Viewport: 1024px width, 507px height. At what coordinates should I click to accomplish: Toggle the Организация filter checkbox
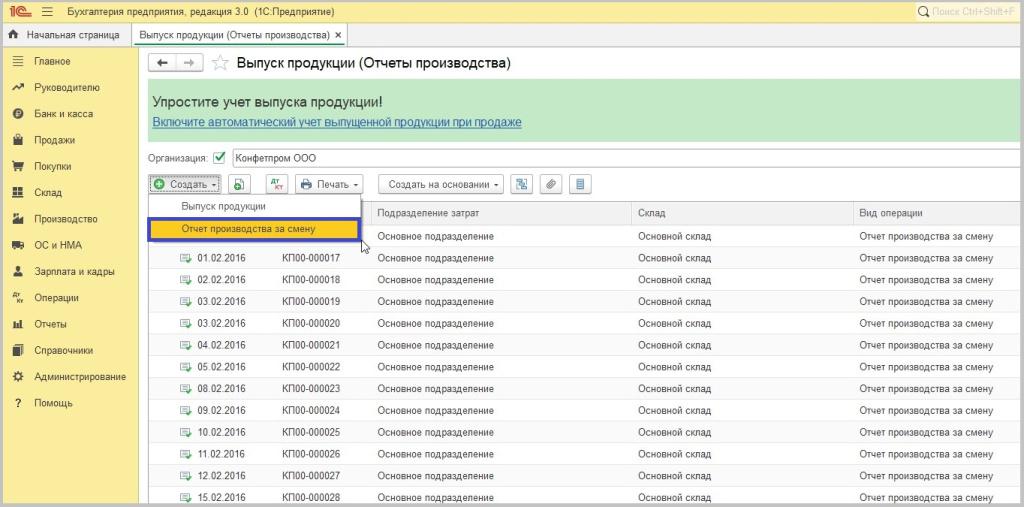coord(219,157)
